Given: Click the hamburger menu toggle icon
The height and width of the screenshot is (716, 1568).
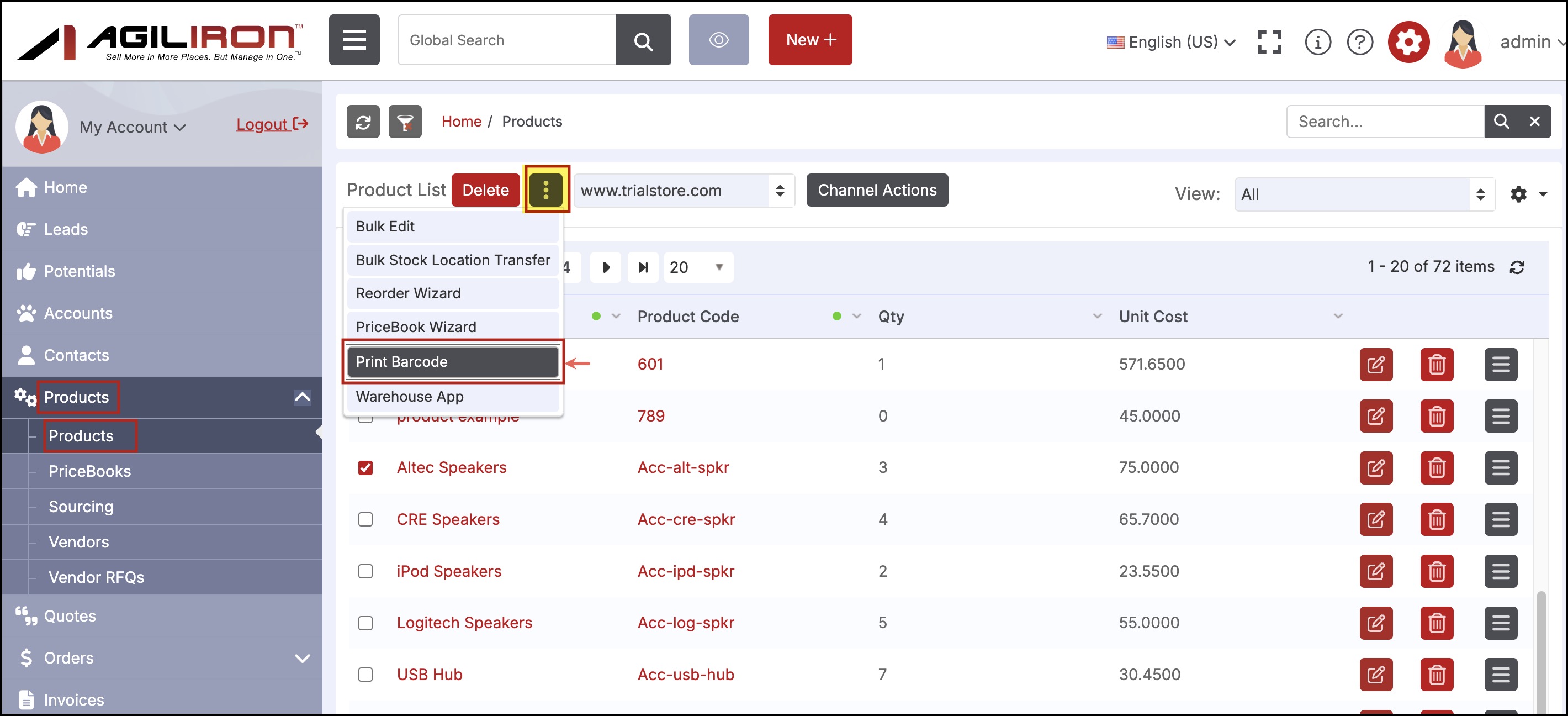Looking at the screenshot, I should click(354, 40).
